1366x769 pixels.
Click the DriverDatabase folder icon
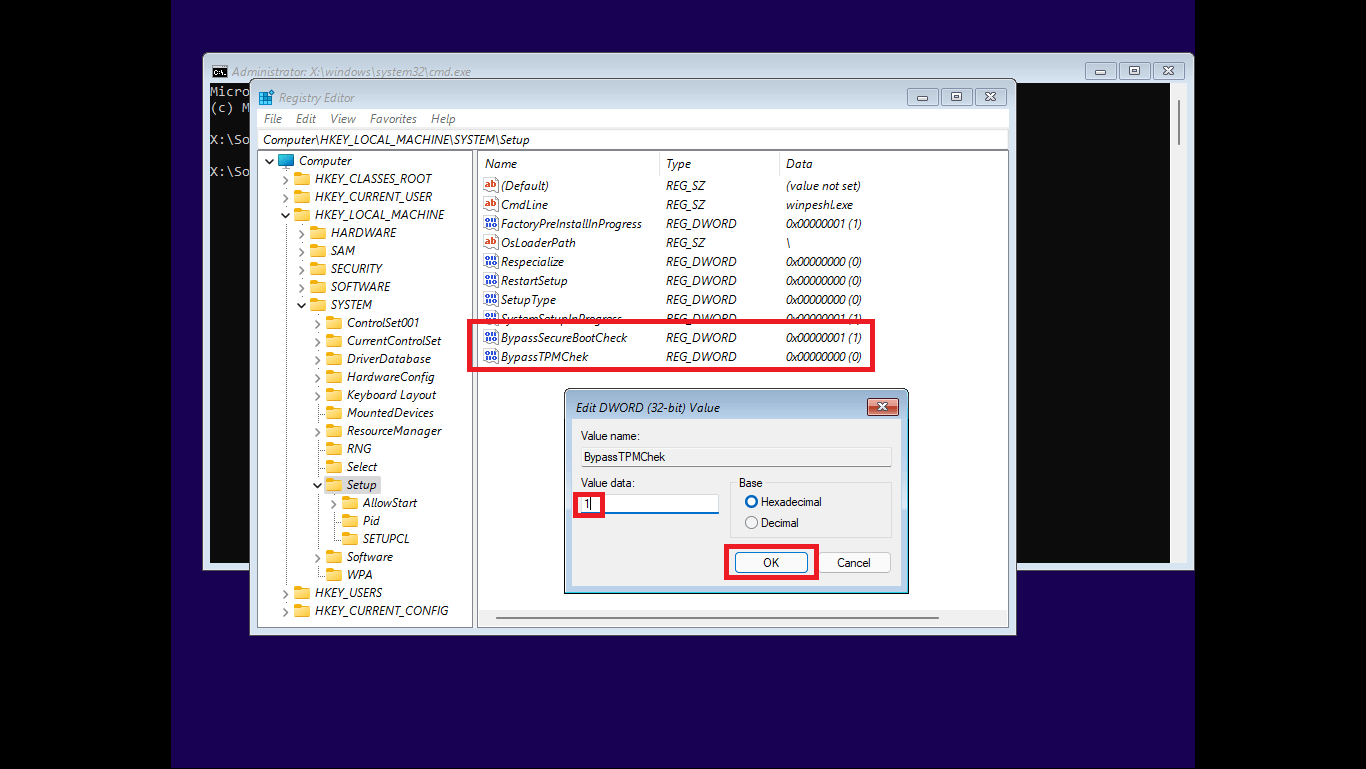coord(334,358)
